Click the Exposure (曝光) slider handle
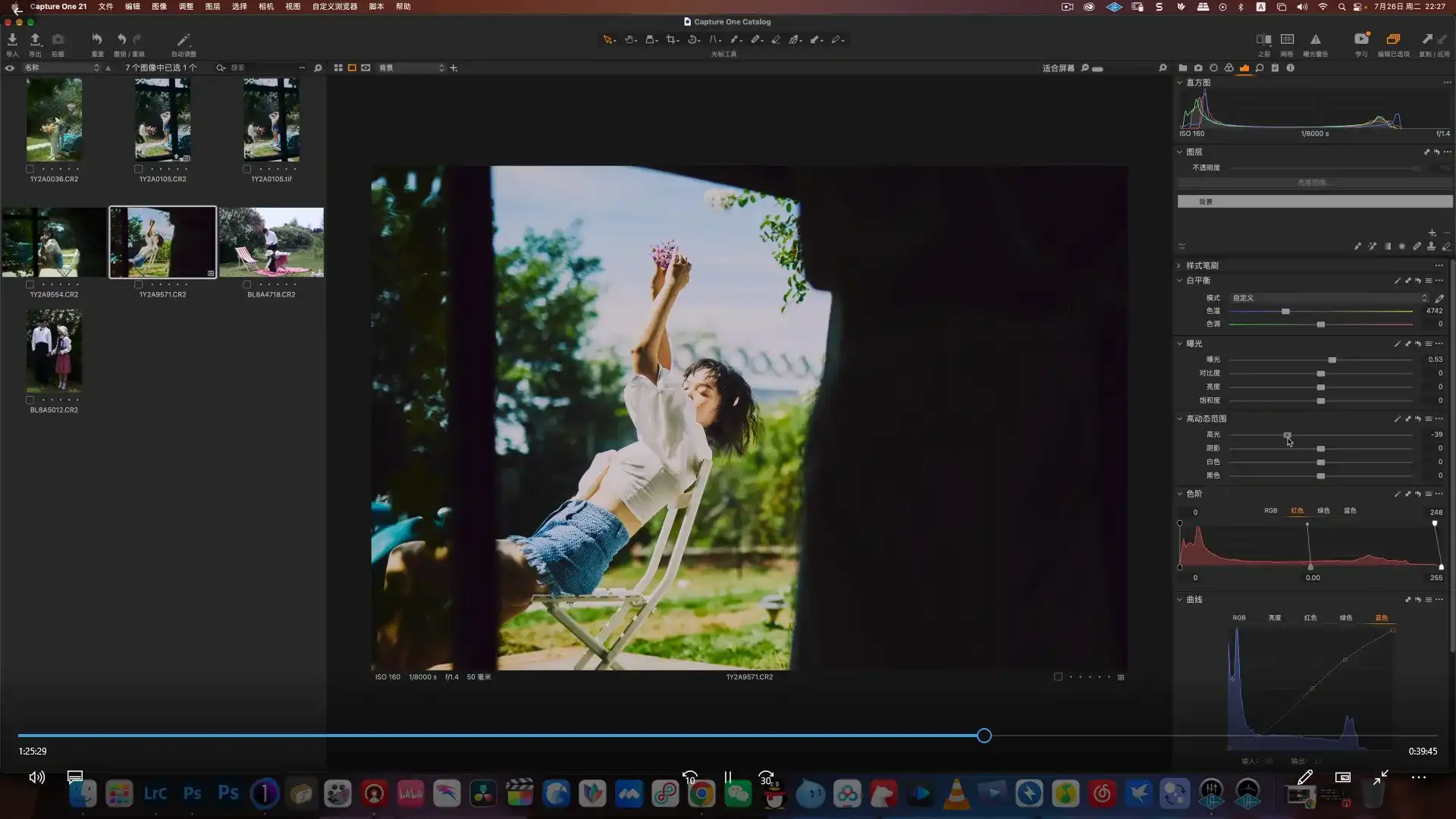 tap(1332, 359)
